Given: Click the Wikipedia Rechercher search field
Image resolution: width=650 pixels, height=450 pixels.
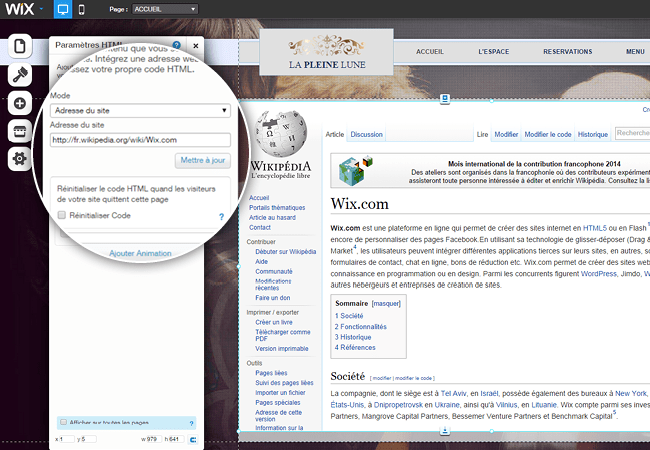Looking at the screenshot, I should [633, 133].
